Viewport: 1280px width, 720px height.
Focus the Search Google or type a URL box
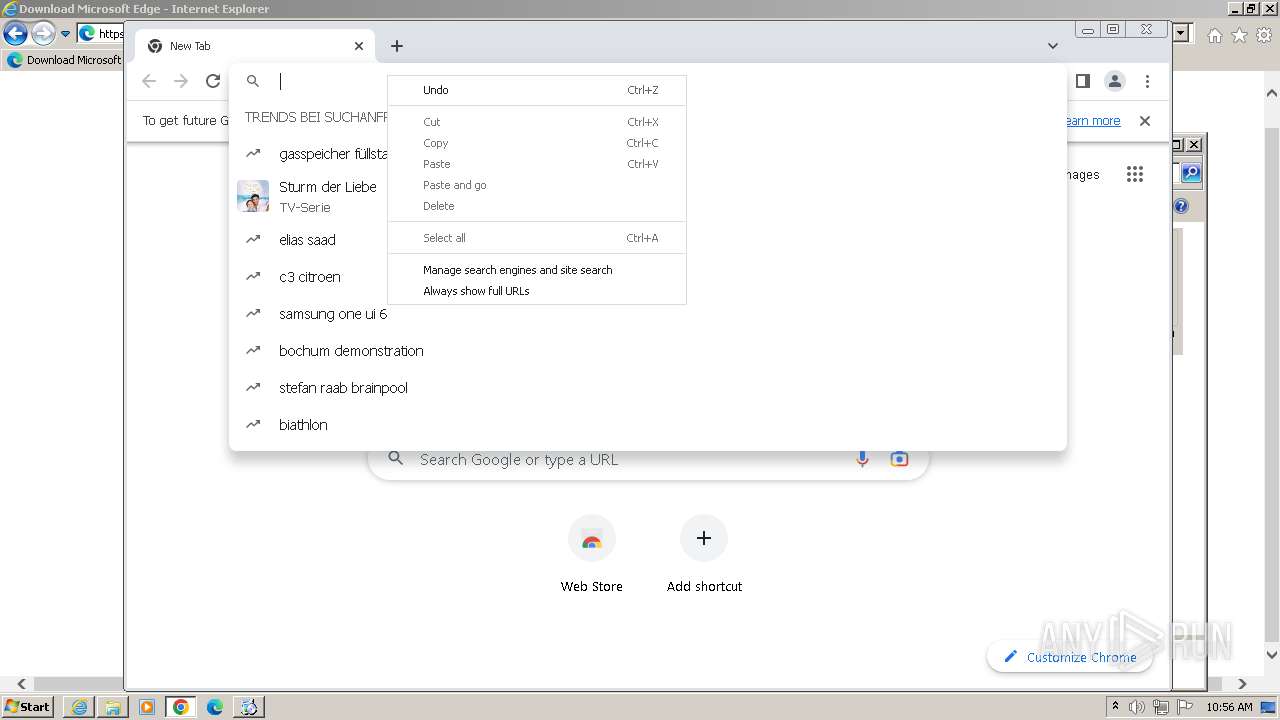(x=648, y=460)
